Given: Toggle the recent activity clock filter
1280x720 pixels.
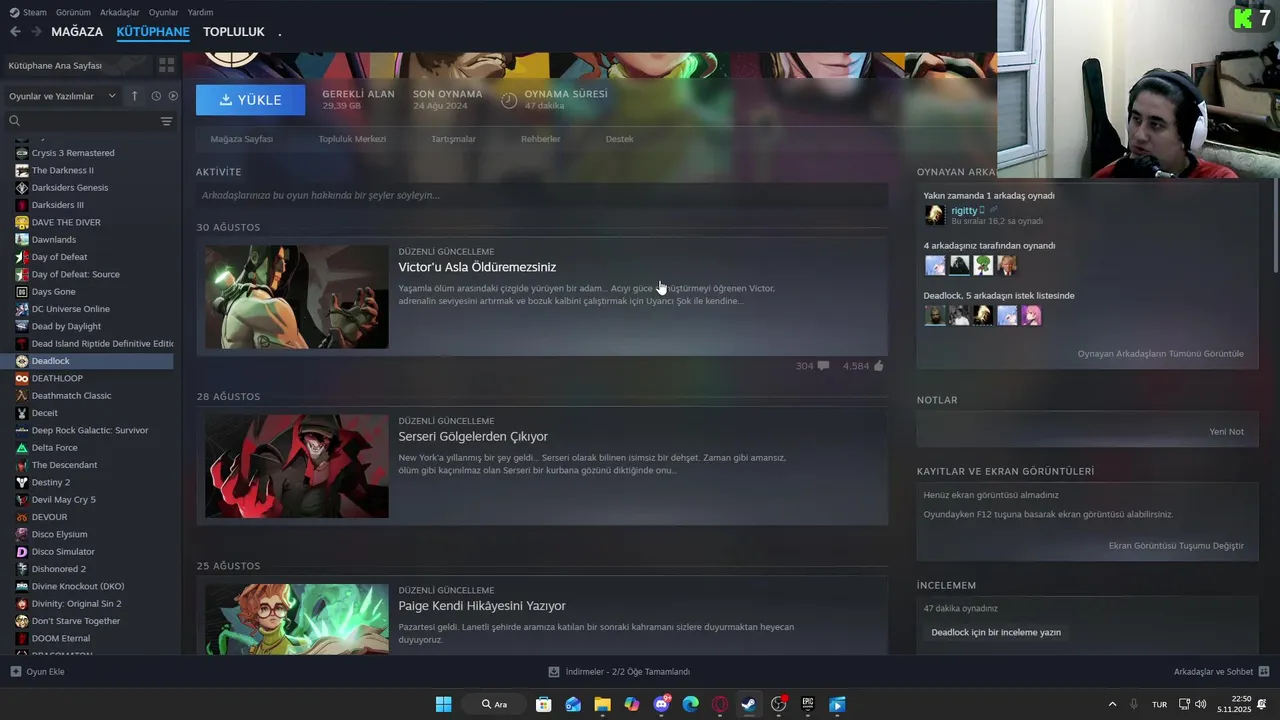Looking at the screenshot, I should [x=156, y=96].
